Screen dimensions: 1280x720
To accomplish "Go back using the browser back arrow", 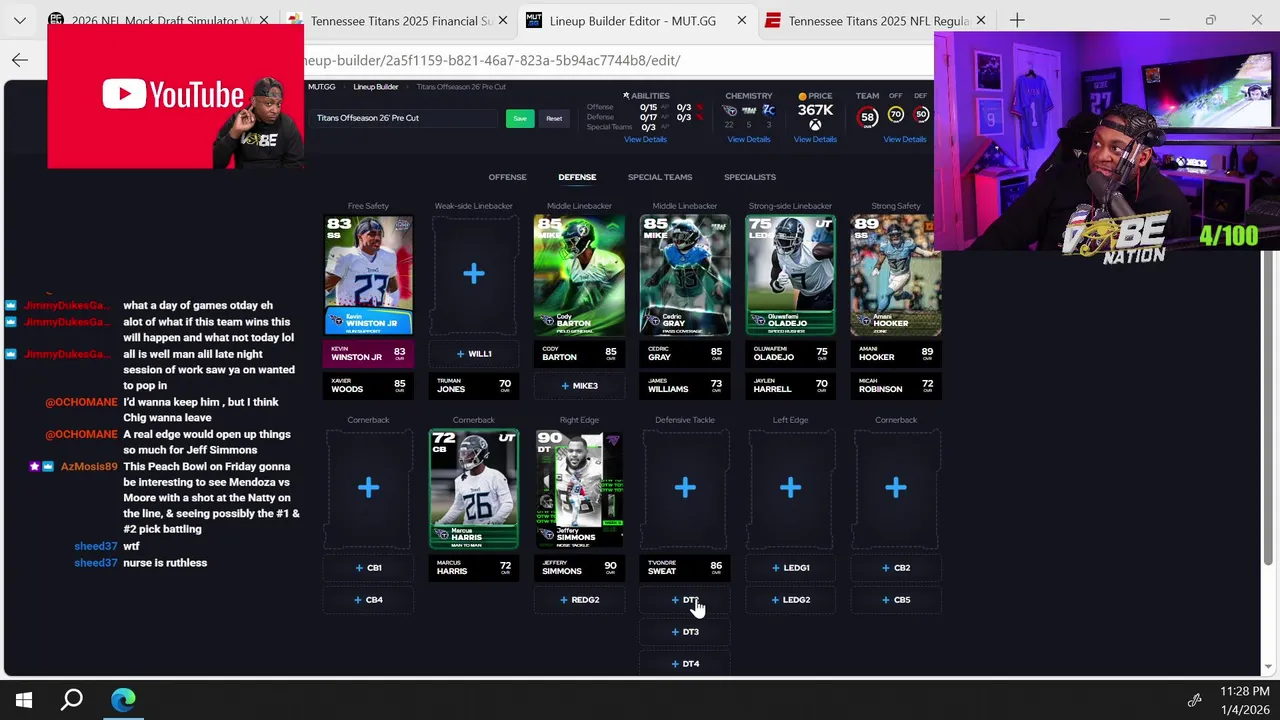I will click(x=20, y=60).
